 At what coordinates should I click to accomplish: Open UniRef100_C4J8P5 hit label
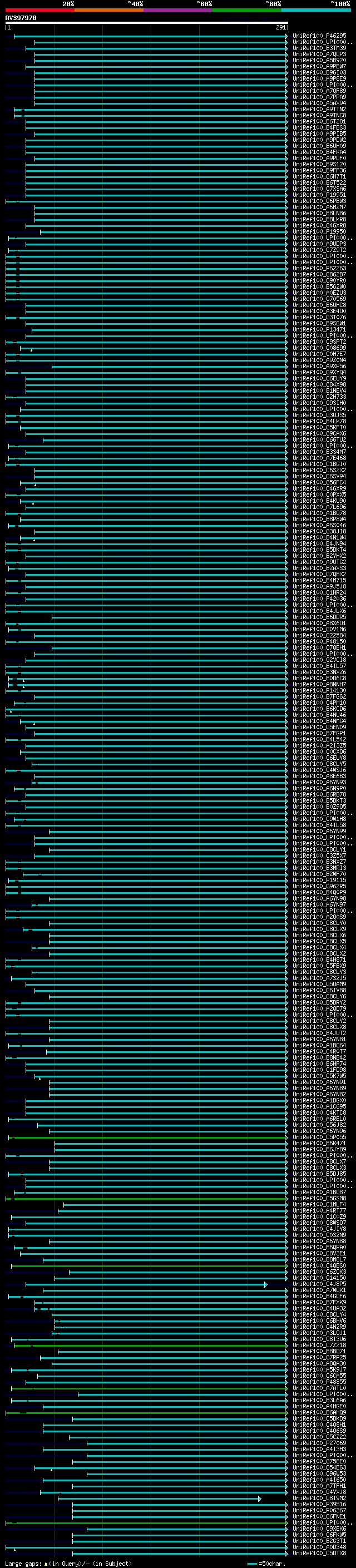click(319, 1284)
